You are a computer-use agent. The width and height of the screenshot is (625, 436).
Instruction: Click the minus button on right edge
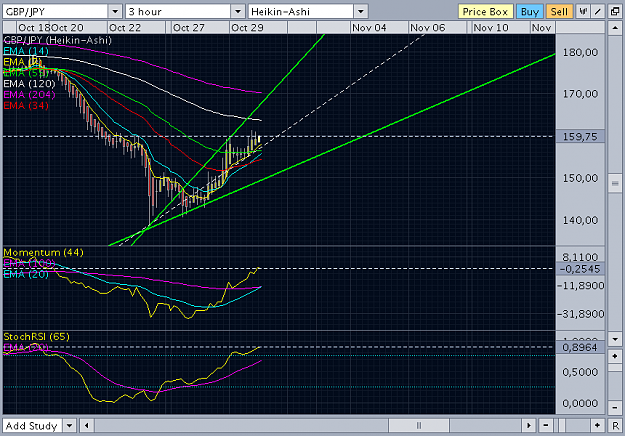[615, 407]
